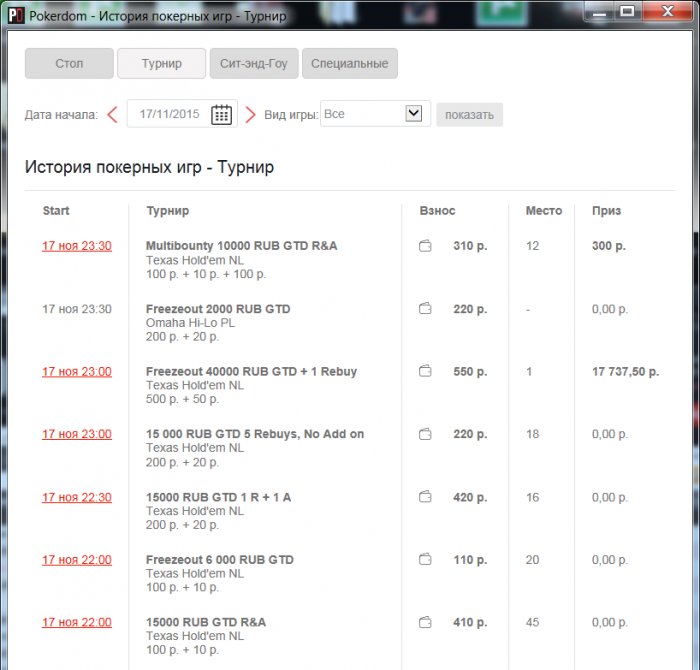Click place value 45

tap(533, 622)
